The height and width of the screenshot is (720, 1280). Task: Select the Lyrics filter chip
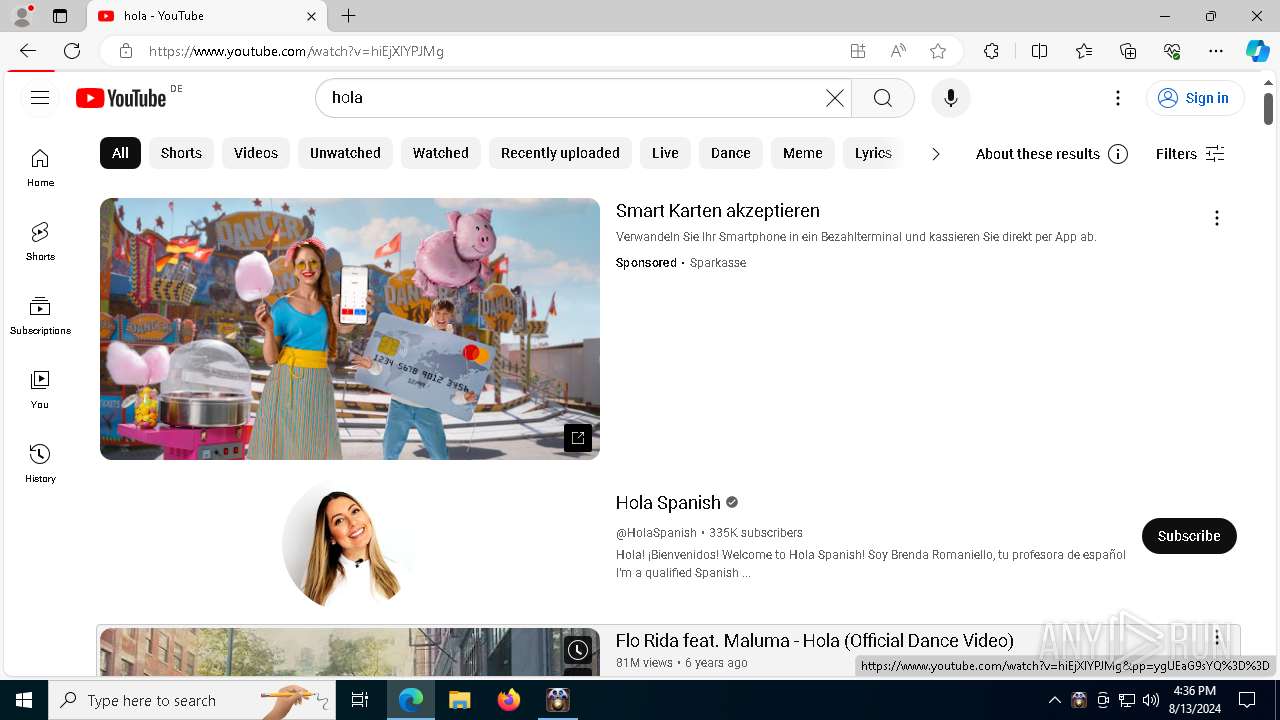tap(873, 153)
